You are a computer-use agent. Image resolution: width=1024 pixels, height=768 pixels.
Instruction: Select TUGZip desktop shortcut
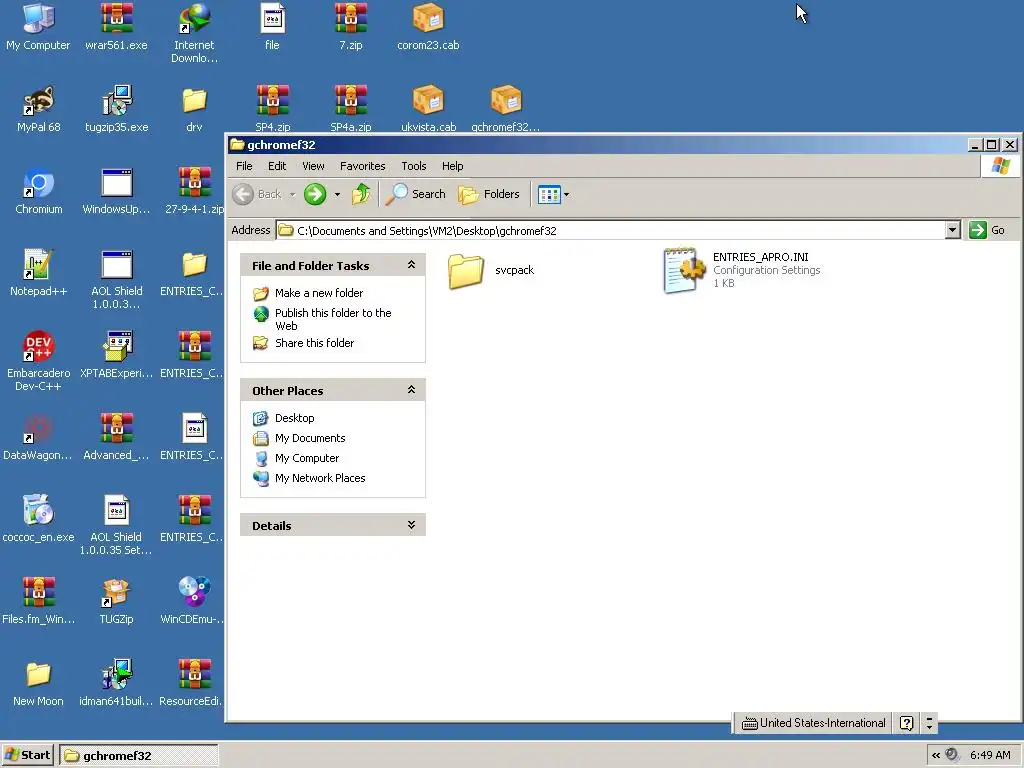coord(116,601)
